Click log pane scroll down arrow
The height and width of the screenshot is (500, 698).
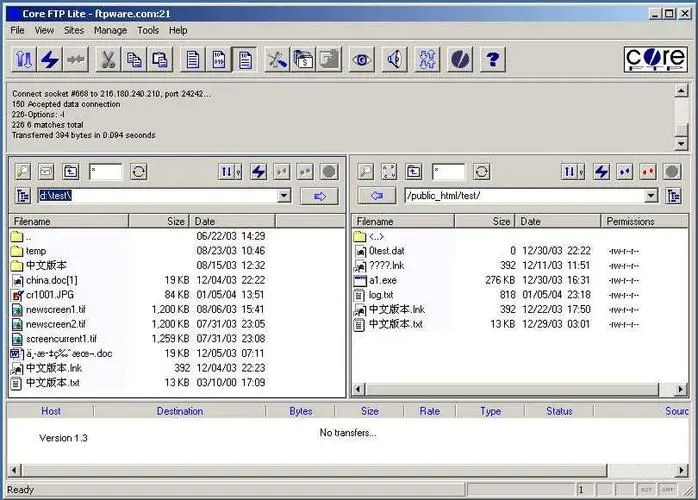681,143
